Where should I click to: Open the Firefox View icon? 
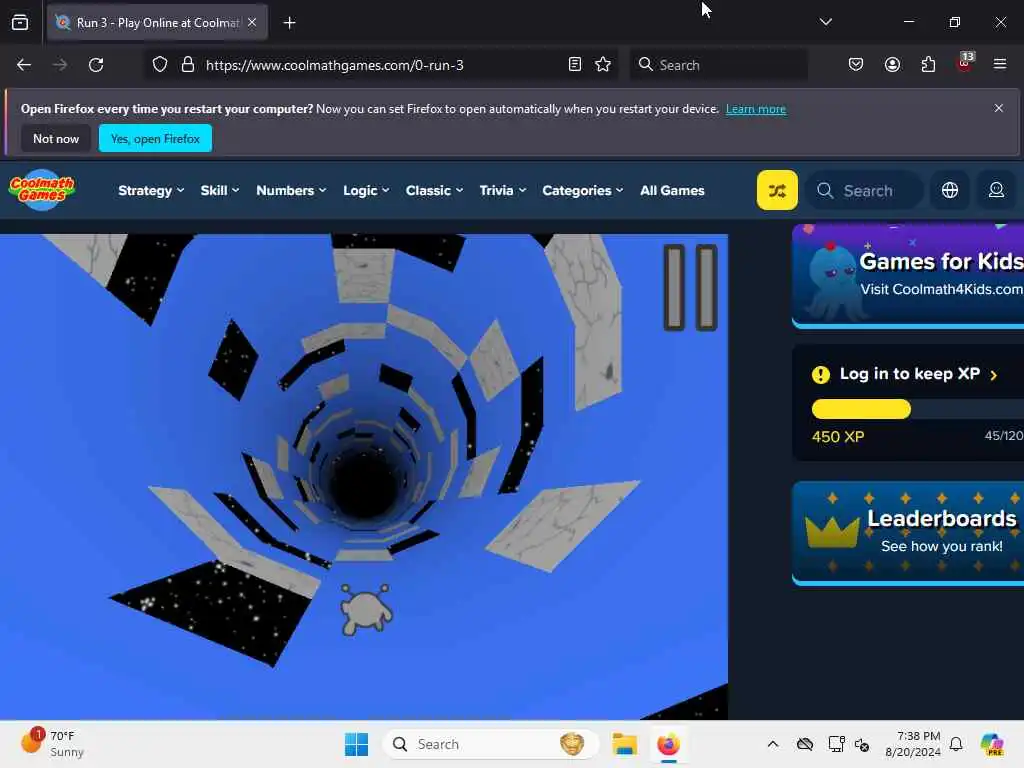[20, 23]
